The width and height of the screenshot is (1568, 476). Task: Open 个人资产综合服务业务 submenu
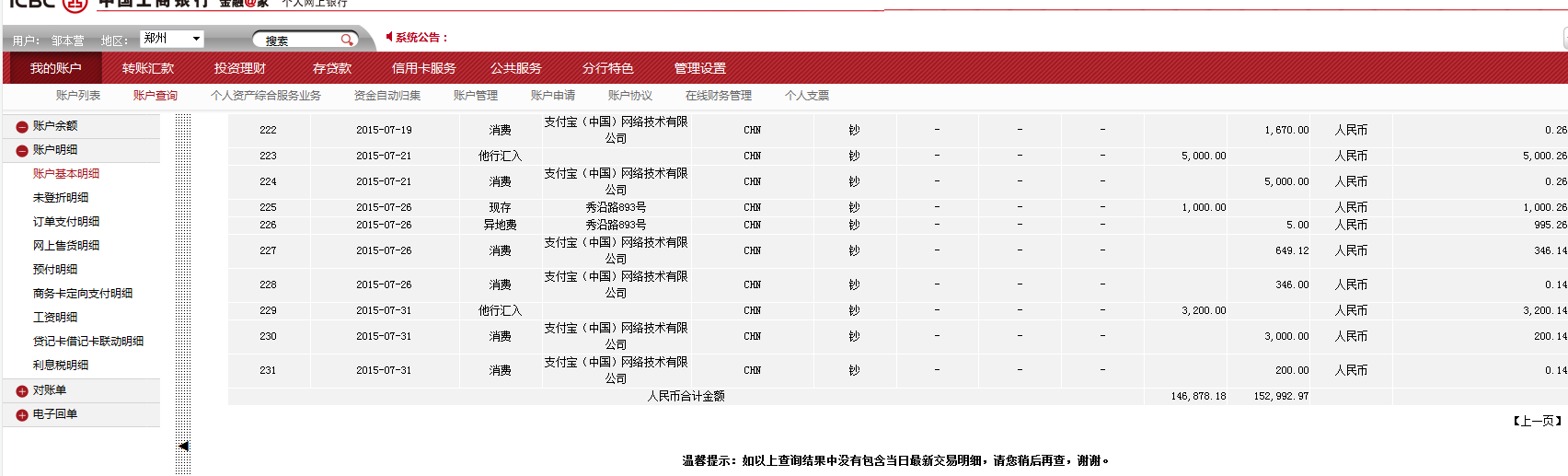point(266,96)
